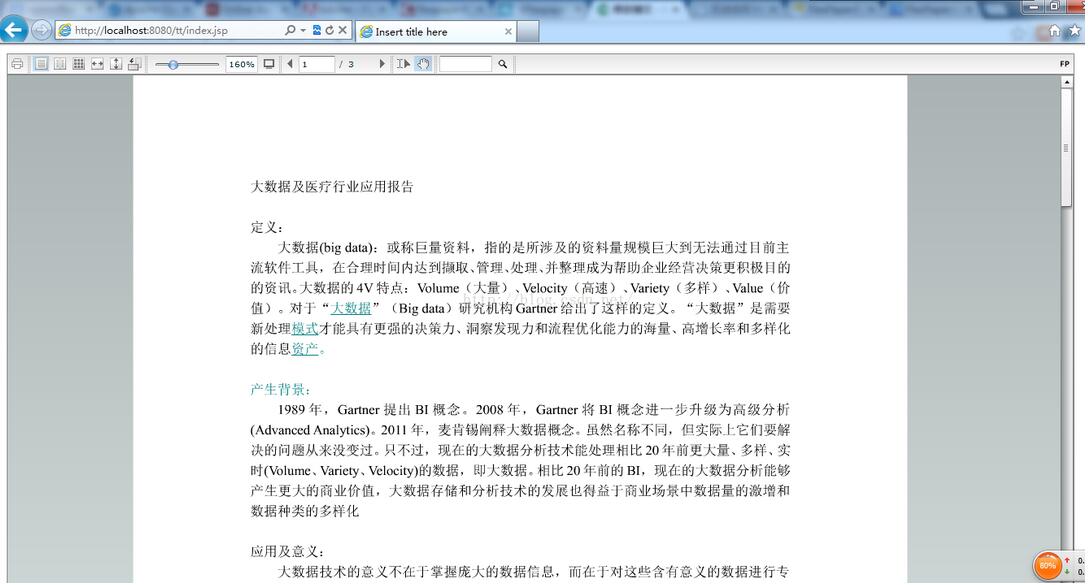Stop loading the page
The height and width of the screenshot is (585, 1088).
pos(342,30)
